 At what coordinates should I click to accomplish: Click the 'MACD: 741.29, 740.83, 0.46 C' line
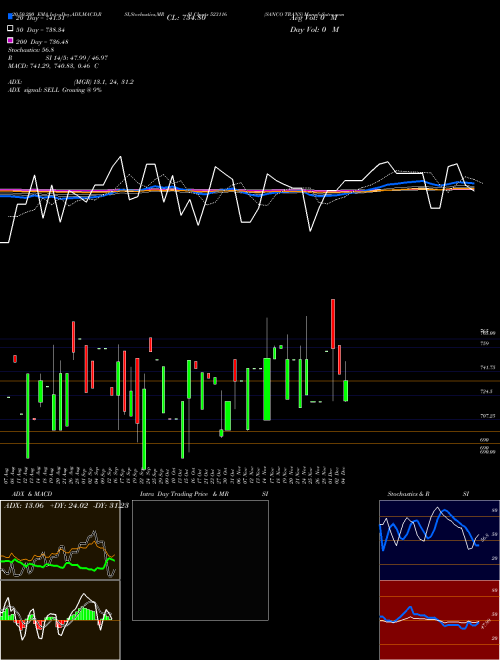pos(53,66)
